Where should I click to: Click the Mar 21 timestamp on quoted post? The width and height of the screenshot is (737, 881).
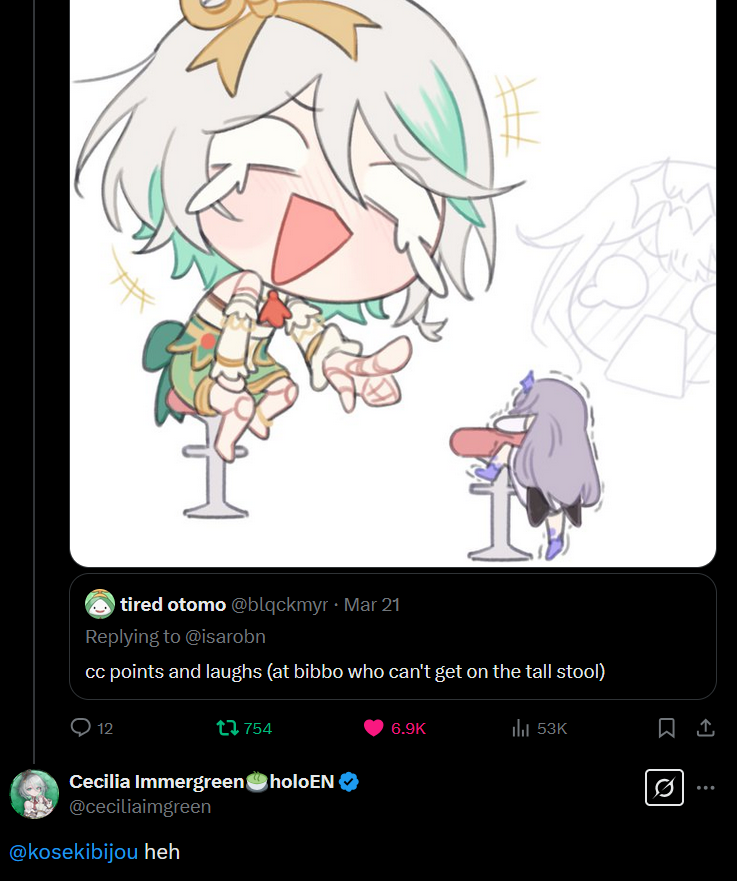click(x=371, y=605)
